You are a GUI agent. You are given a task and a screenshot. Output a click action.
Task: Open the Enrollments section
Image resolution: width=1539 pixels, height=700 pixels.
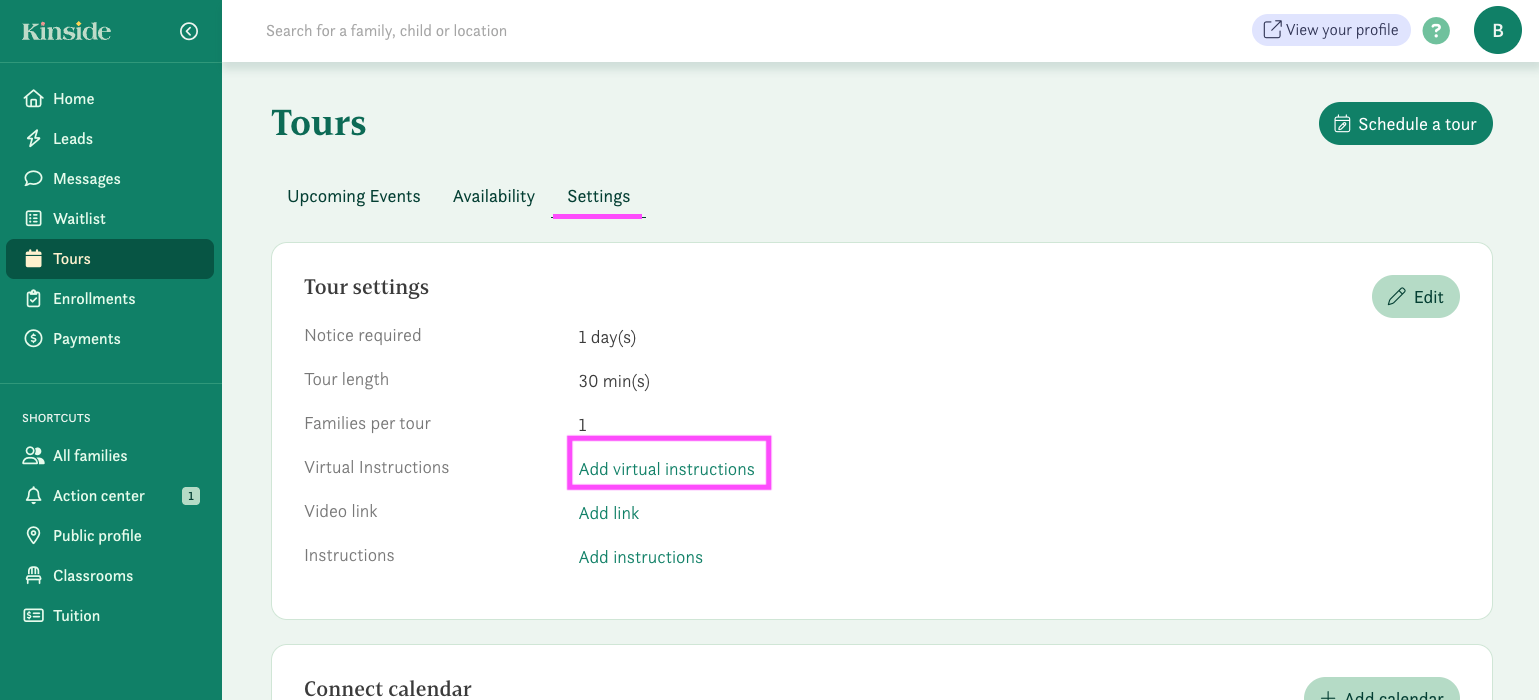coord(94,298)
